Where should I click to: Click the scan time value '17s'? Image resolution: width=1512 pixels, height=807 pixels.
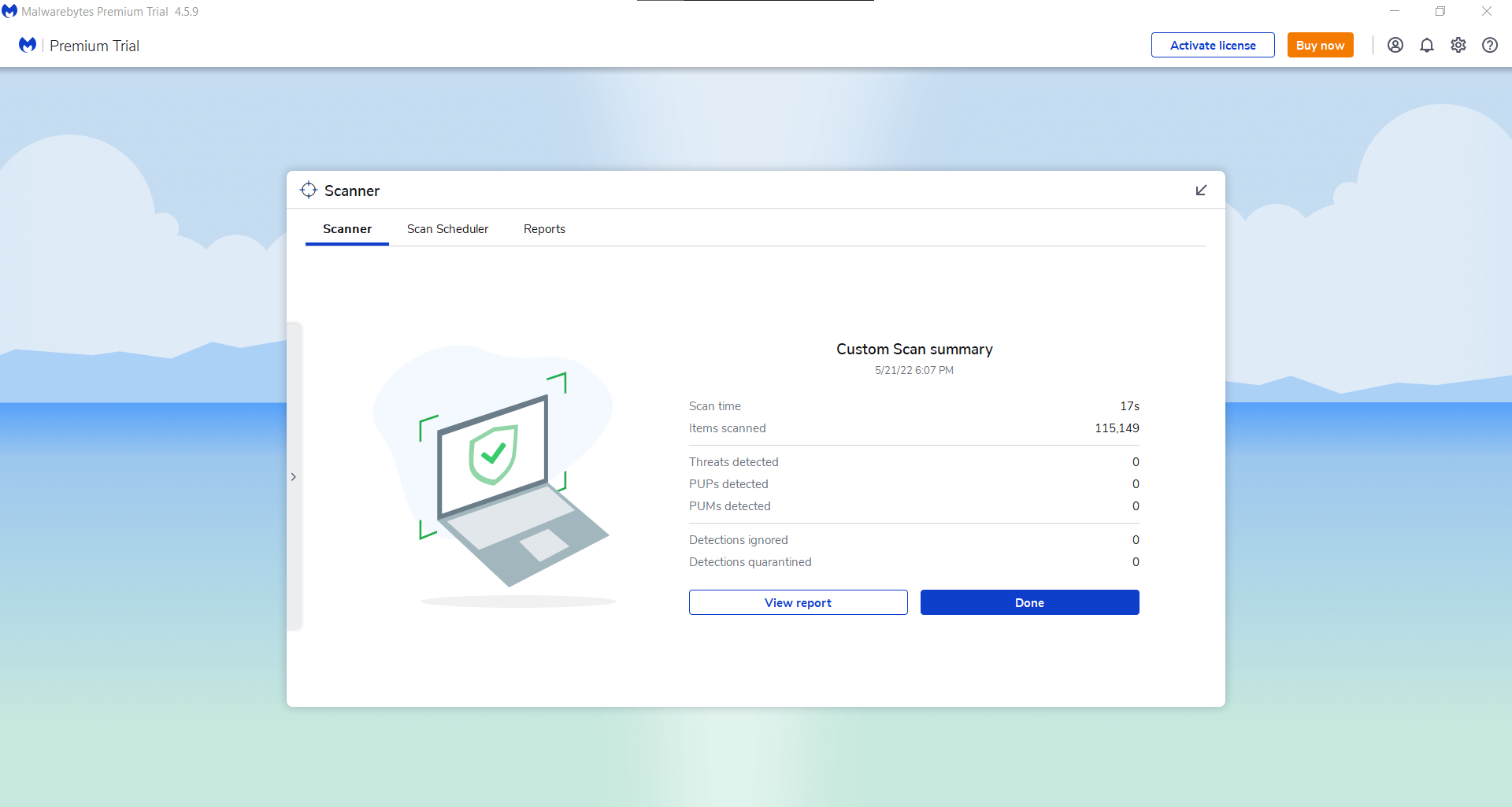point(1129,406)
